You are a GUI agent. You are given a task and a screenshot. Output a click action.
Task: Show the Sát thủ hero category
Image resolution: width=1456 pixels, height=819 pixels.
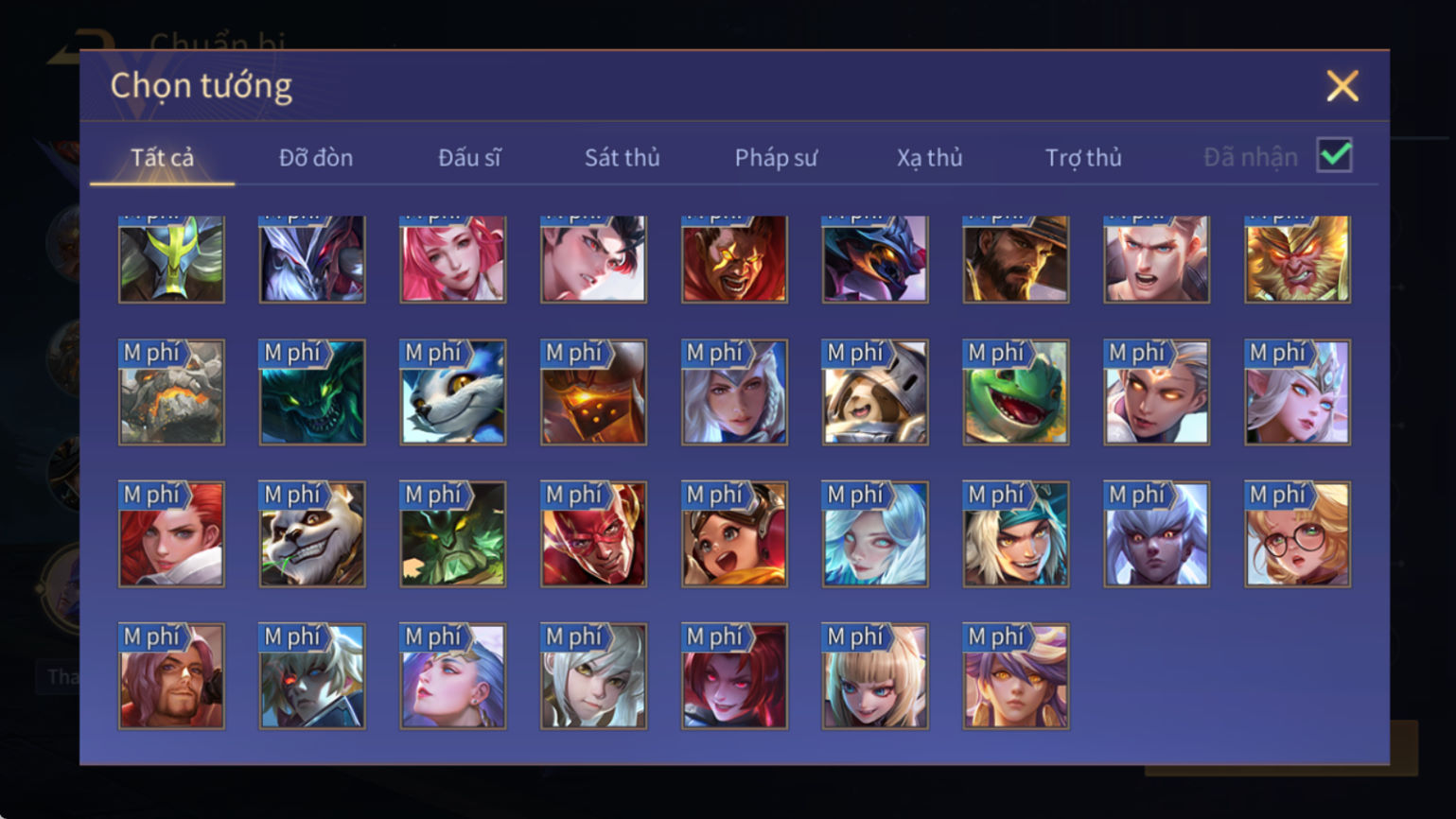[622, 157]
